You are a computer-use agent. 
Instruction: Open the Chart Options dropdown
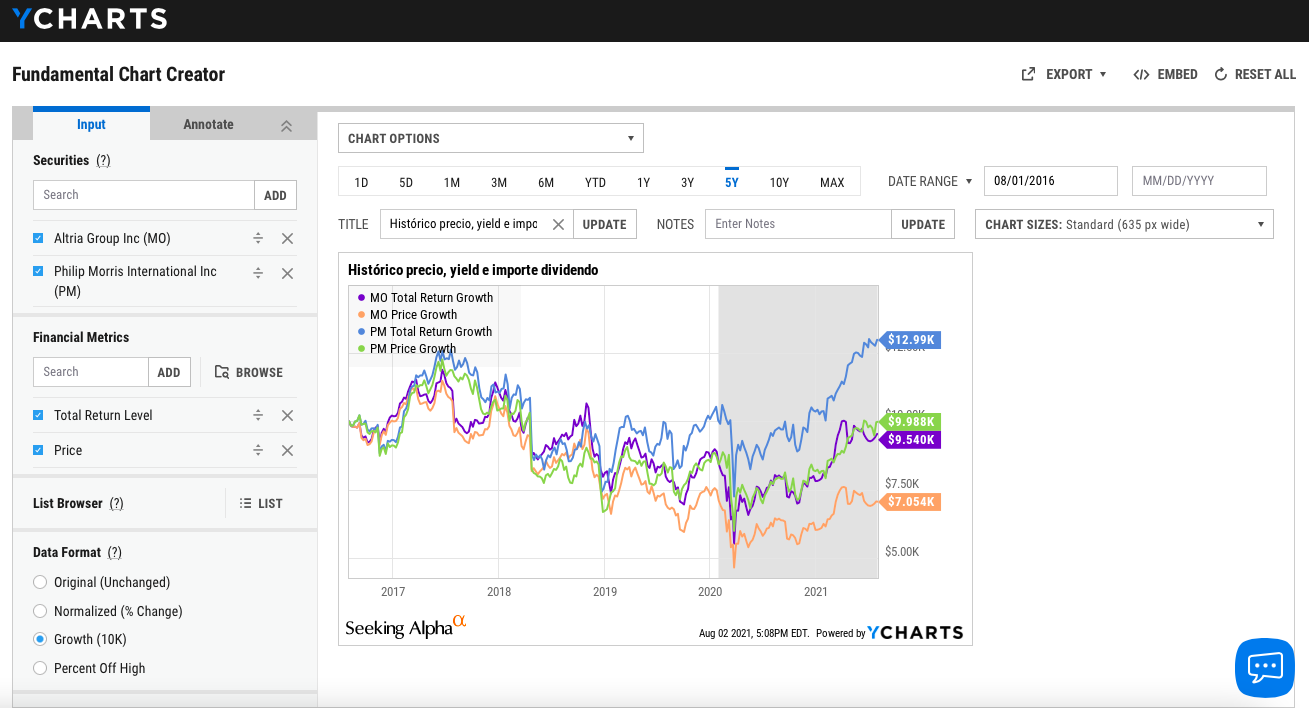pos(490,138)
